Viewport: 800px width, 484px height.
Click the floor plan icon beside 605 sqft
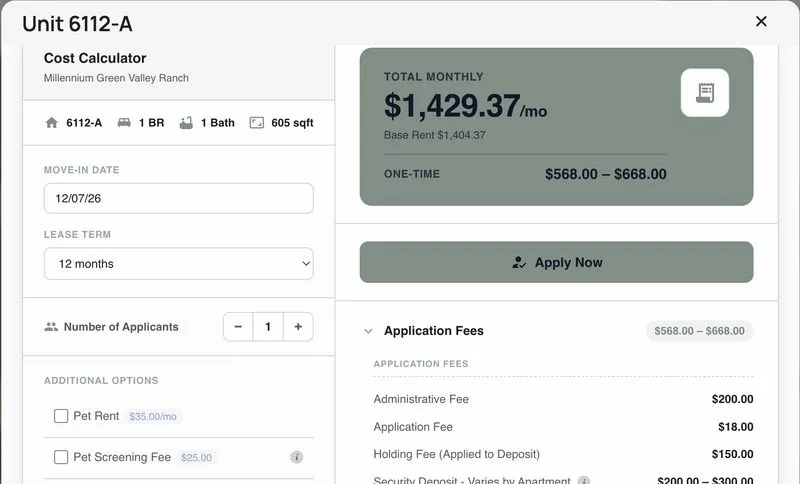coord(257,123)
